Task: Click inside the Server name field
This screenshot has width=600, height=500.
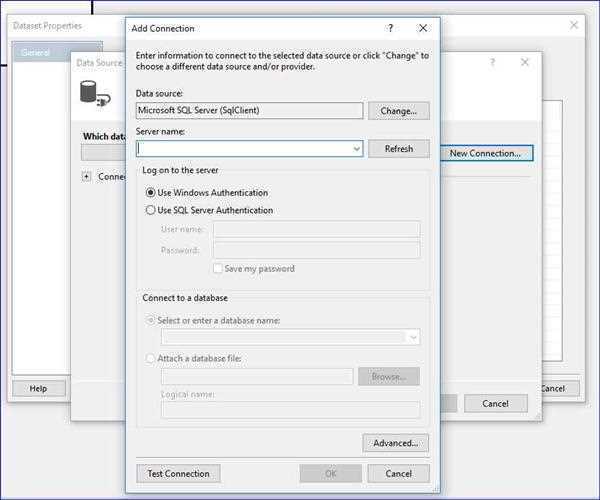Action: pyautogui.click(x=243, y=149)
